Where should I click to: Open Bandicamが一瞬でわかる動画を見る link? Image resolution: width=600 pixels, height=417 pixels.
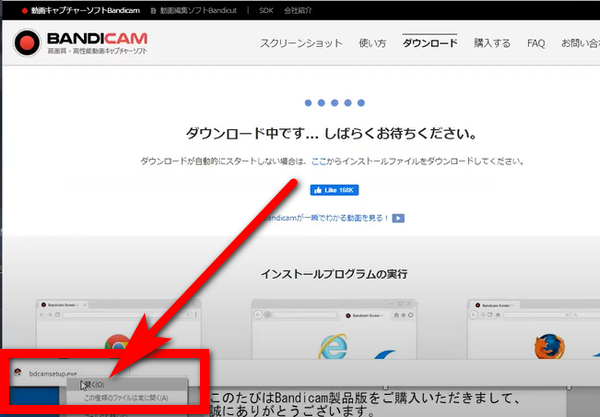326,218
